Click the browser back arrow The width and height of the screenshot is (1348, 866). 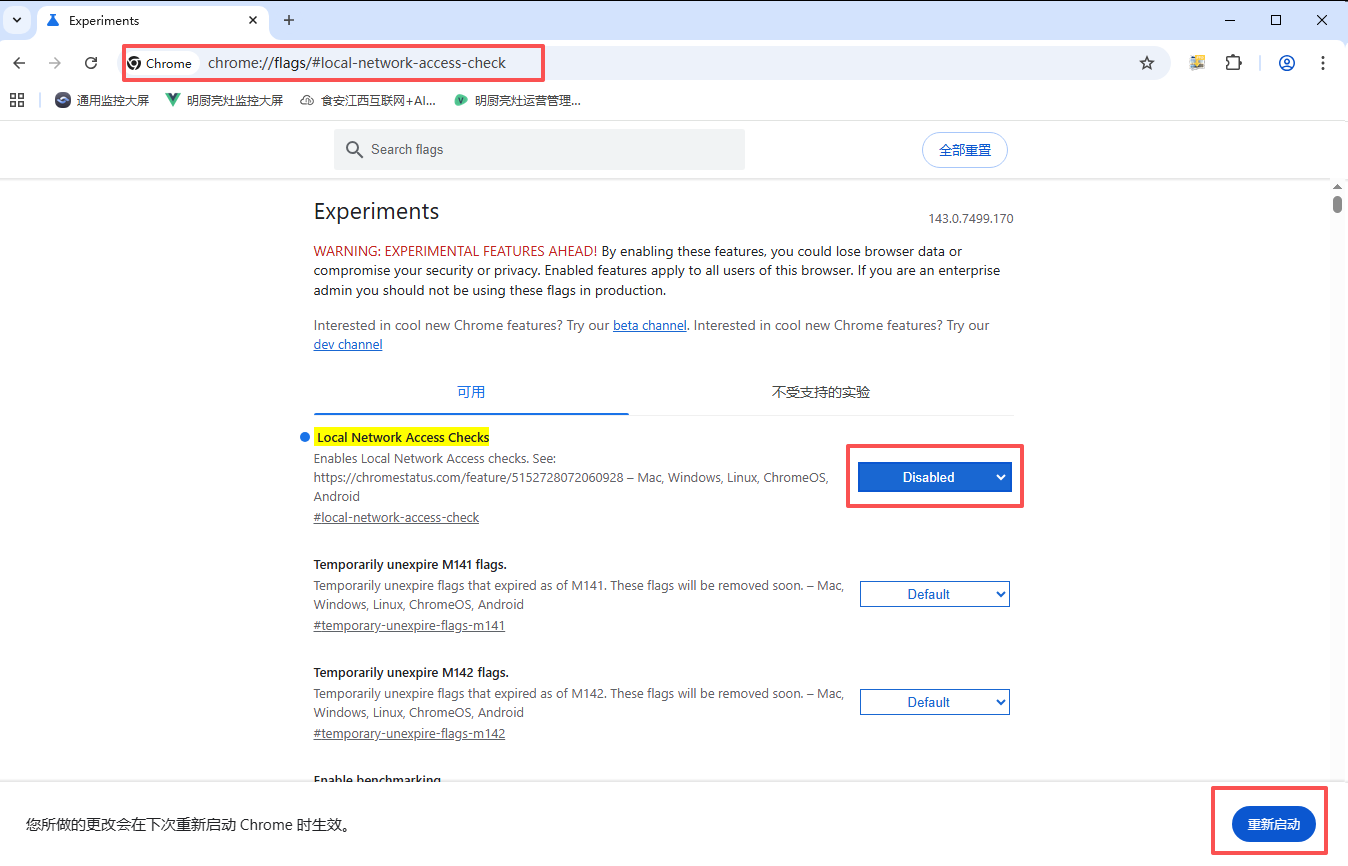[x=19, y=63]
